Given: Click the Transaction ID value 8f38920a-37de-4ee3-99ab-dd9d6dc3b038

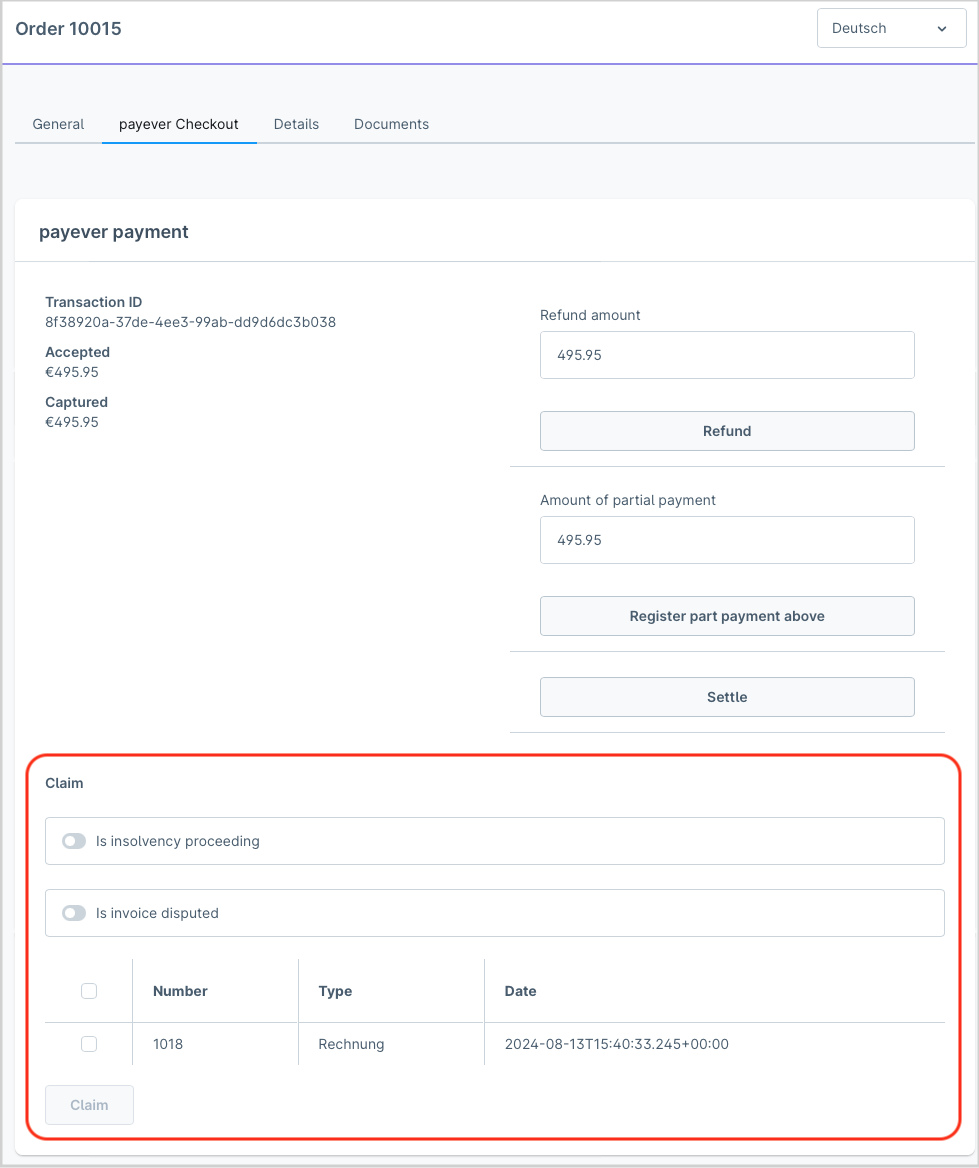Looking at the screenshot, I should [191, 322].
